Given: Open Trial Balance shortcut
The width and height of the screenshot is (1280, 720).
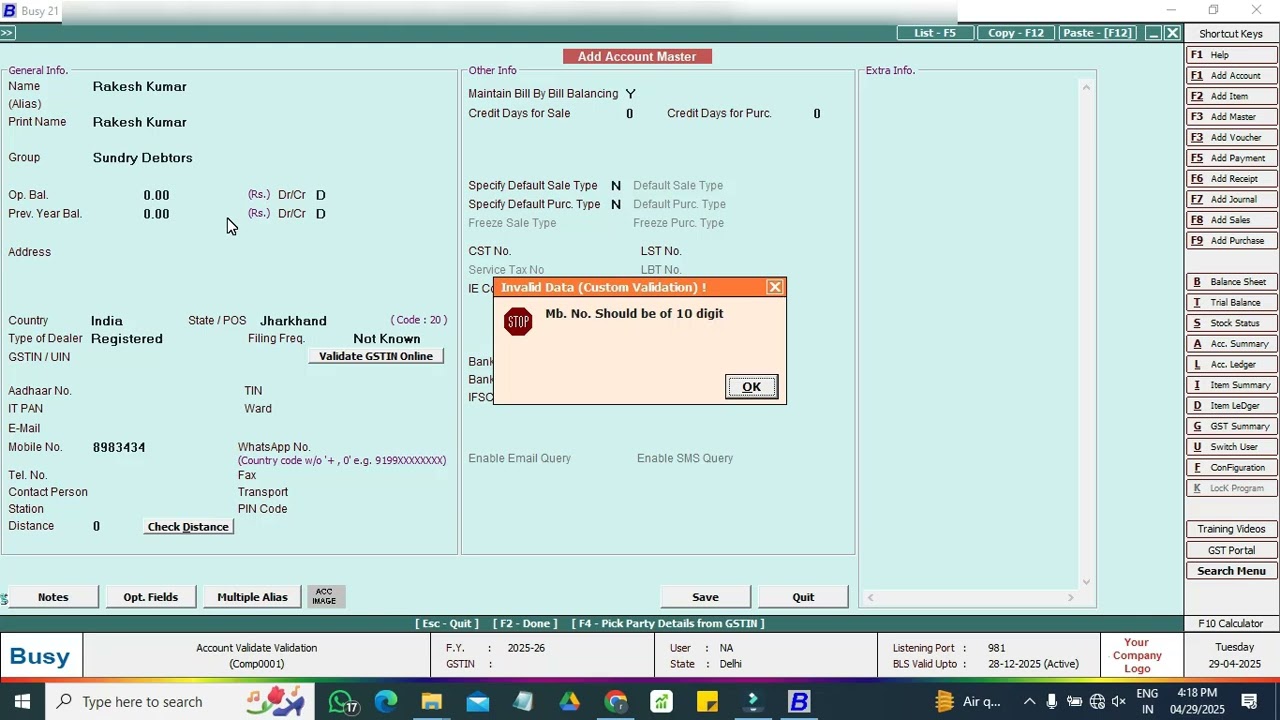Looking at the screenshot, I should click(1231, 303).
